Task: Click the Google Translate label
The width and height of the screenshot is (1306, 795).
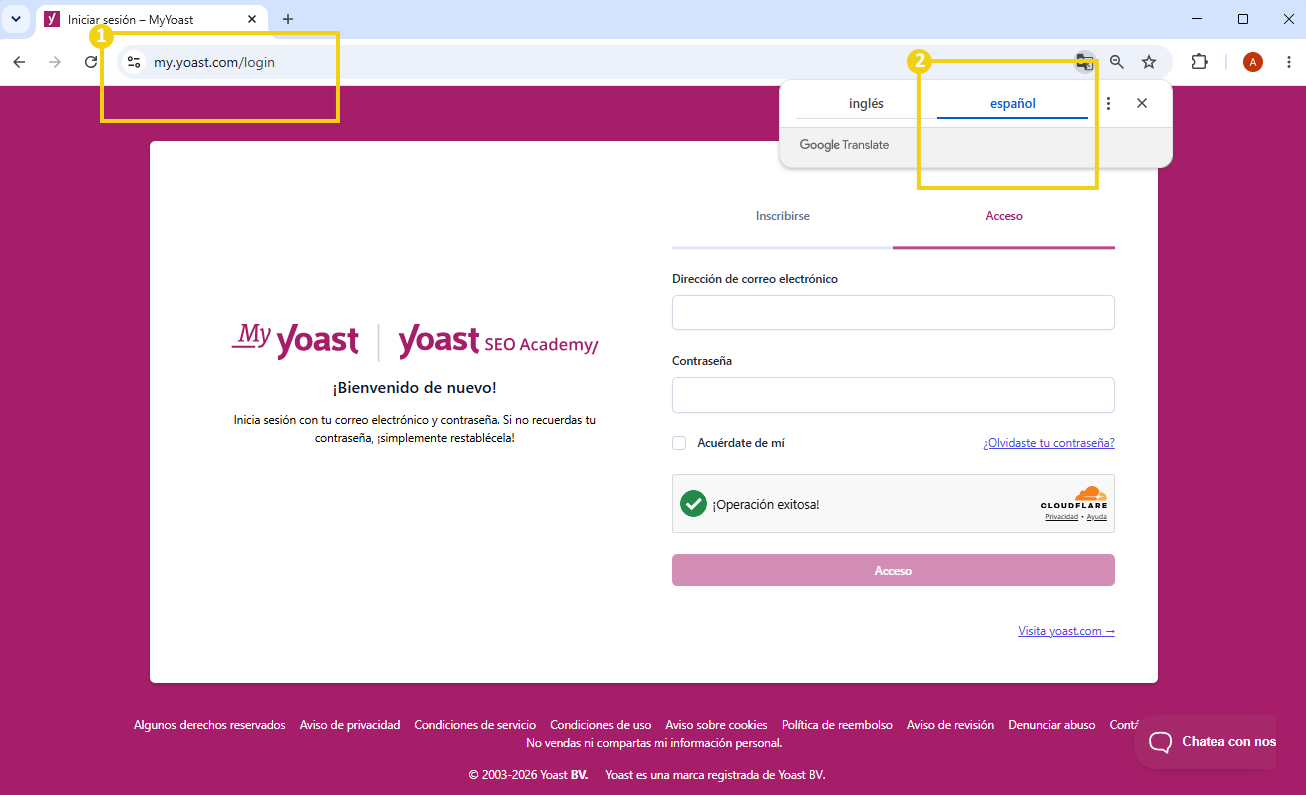Action: [844, 145]
